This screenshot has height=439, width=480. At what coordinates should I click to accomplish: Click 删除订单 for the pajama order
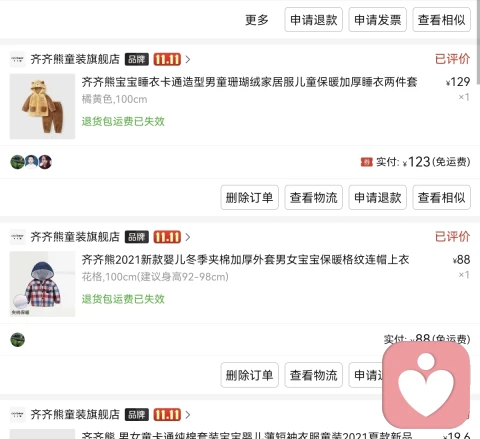tap(249, 197)
